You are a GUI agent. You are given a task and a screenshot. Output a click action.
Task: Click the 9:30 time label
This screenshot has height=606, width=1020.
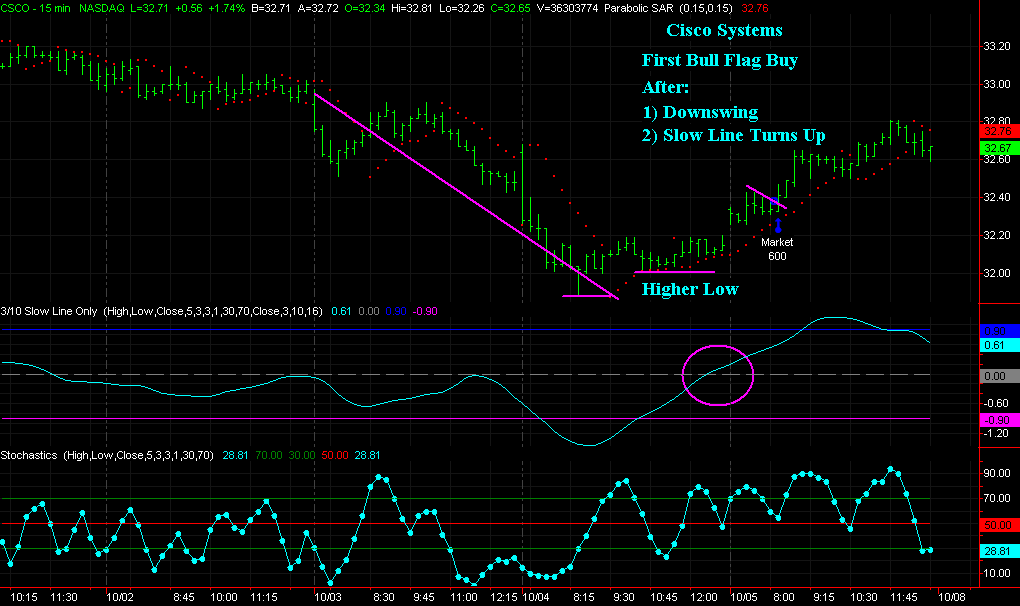tap(624, 597)
